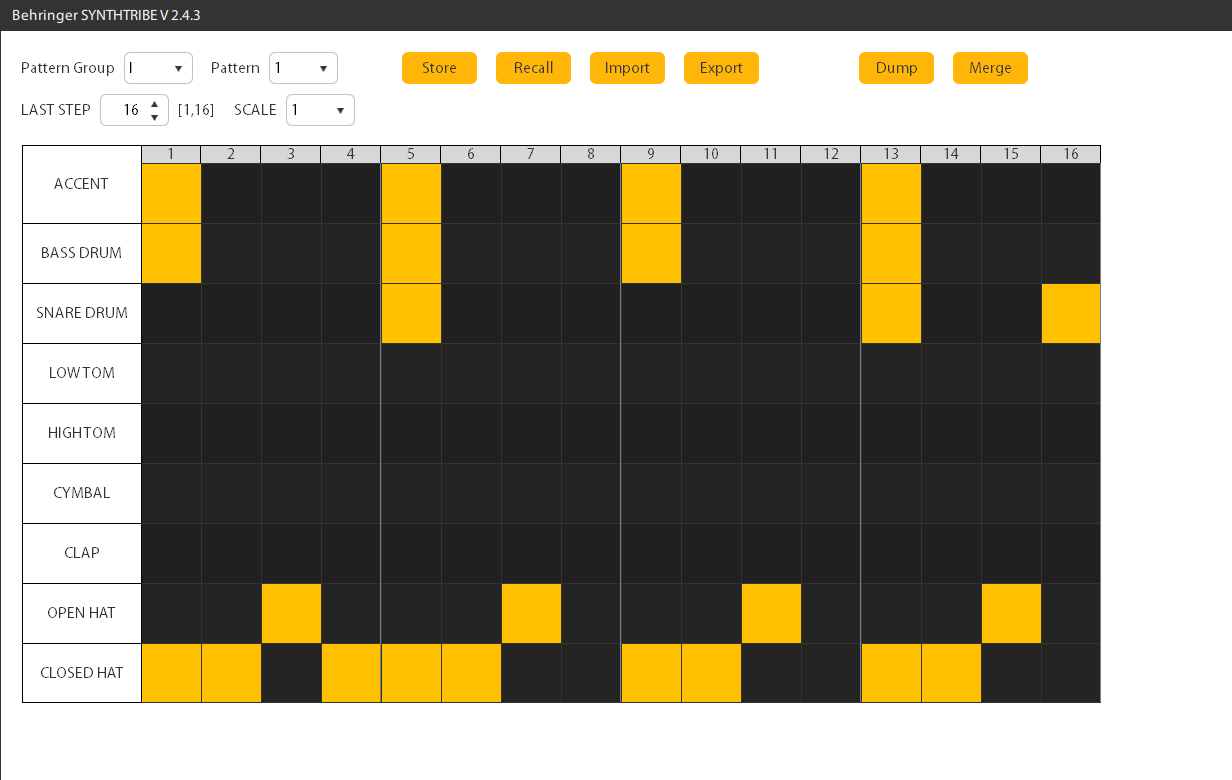Export the current pattern
The height and width of the screenshot is (780, 1232).
tap(721, 68)
